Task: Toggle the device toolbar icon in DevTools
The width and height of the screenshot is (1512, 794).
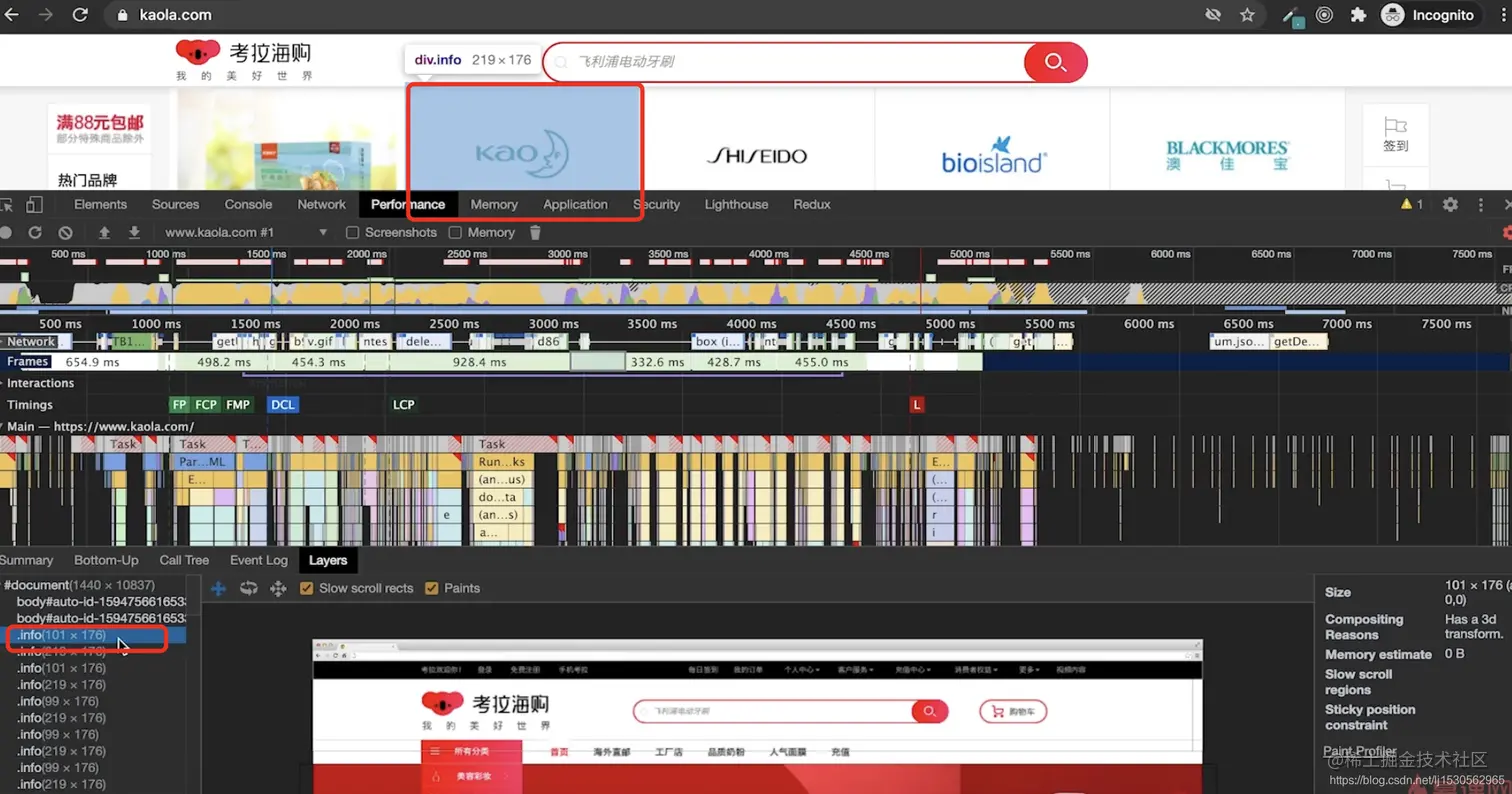Action: pos(34,204)
